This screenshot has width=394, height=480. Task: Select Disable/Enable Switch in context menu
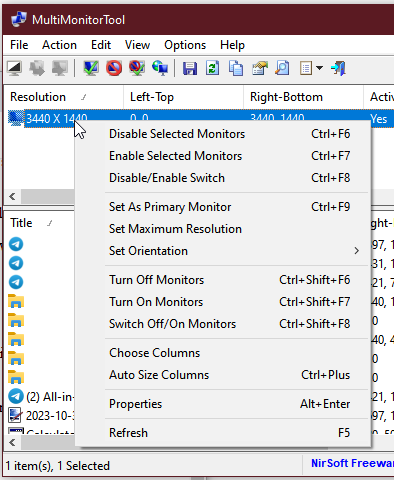click(x=223, y=178)
